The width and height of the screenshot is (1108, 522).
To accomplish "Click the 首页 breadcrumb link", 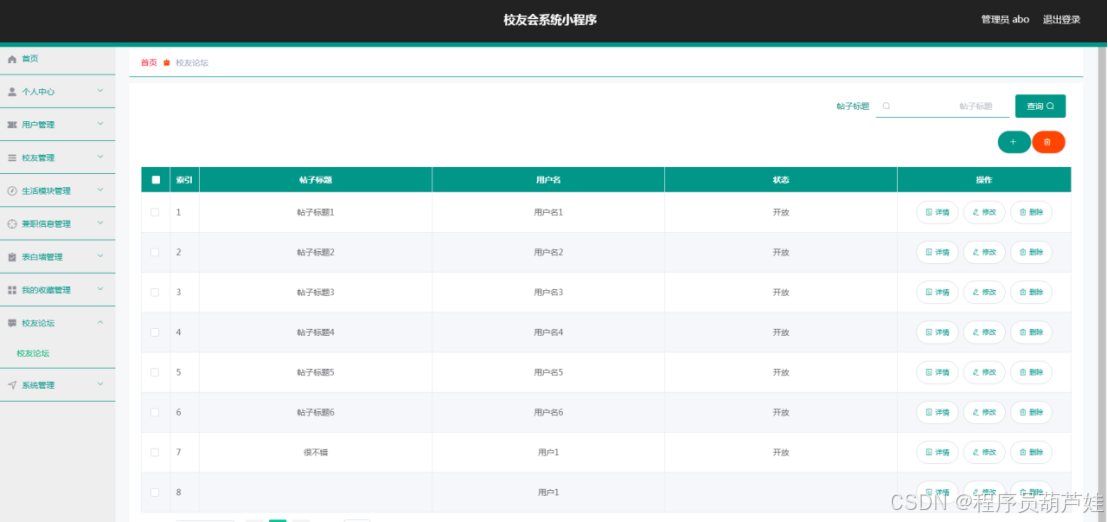I will tap(148, 63).
